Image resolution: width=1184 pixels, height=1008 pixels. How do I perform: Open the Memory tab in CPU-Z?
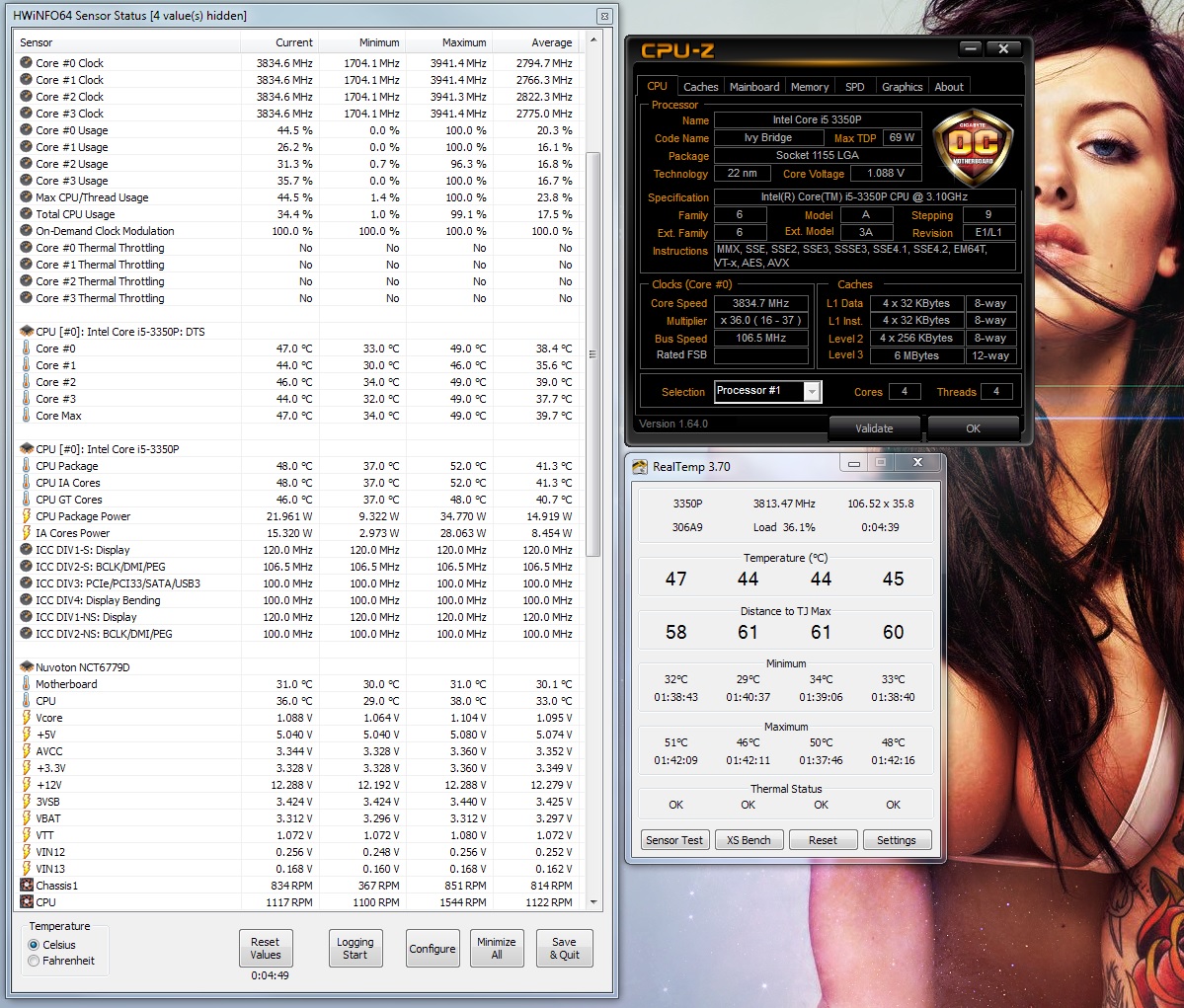click(810, 87)
